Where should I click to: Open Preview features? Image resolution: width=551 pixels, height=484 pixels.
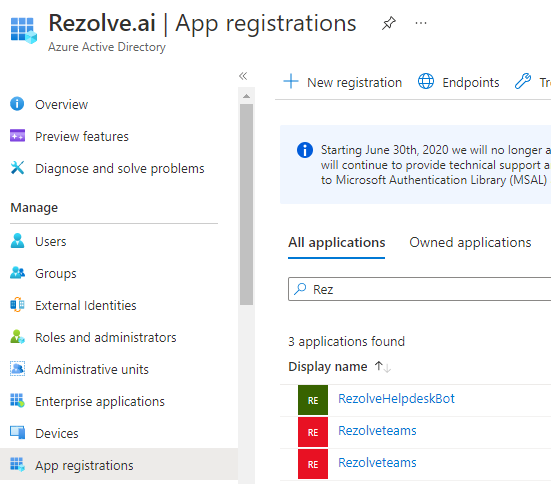pos(82,136)
